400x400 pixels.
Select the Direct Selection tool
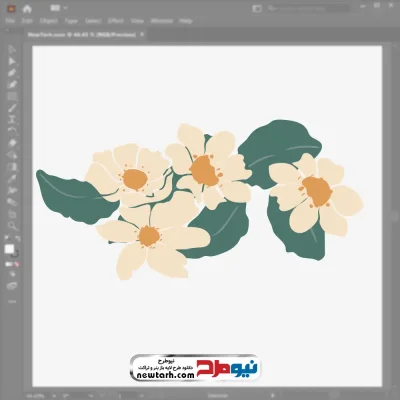tap(12, 61)
